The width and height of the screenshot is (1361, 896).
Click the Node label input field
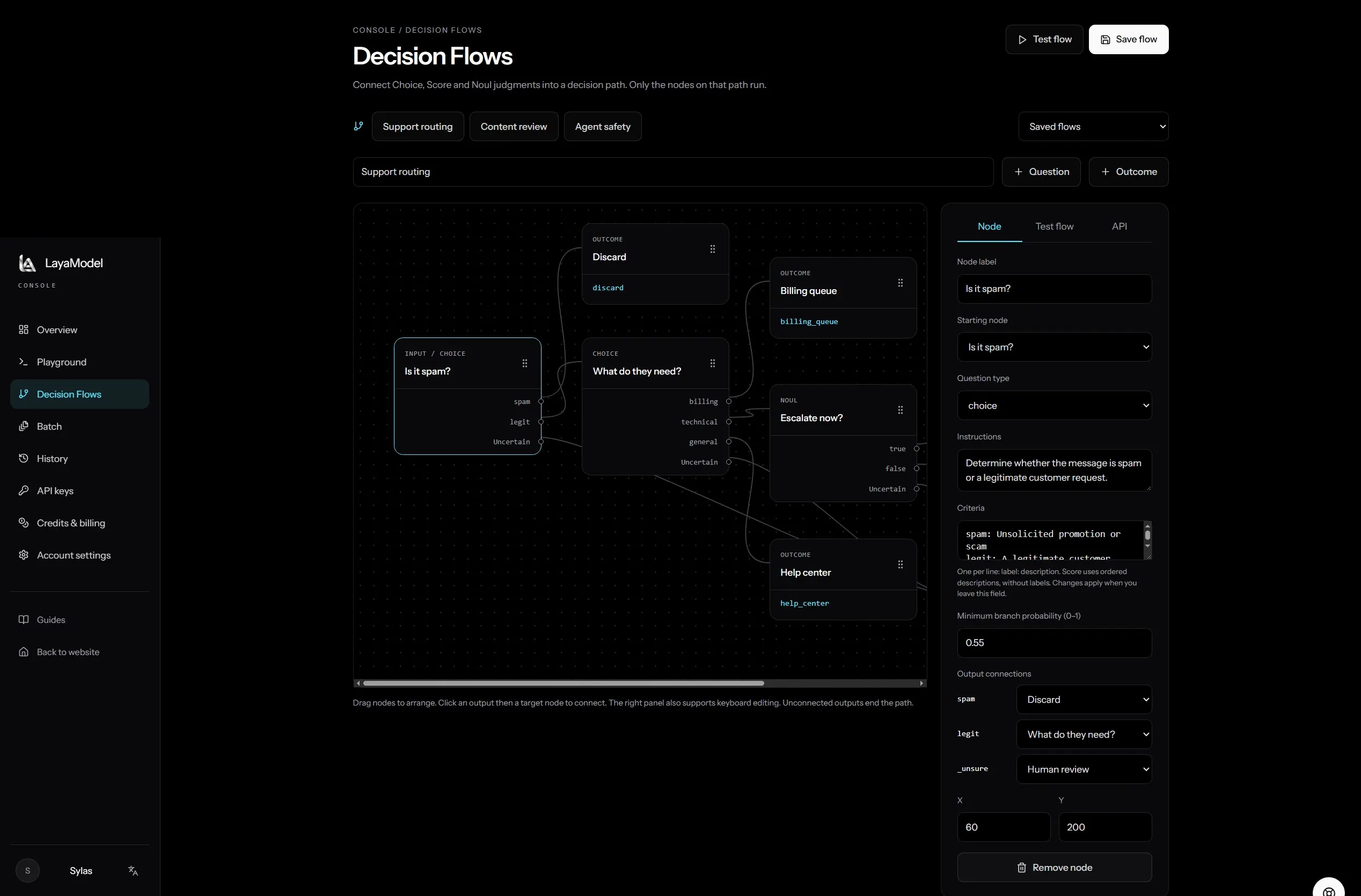[1054, 289]
